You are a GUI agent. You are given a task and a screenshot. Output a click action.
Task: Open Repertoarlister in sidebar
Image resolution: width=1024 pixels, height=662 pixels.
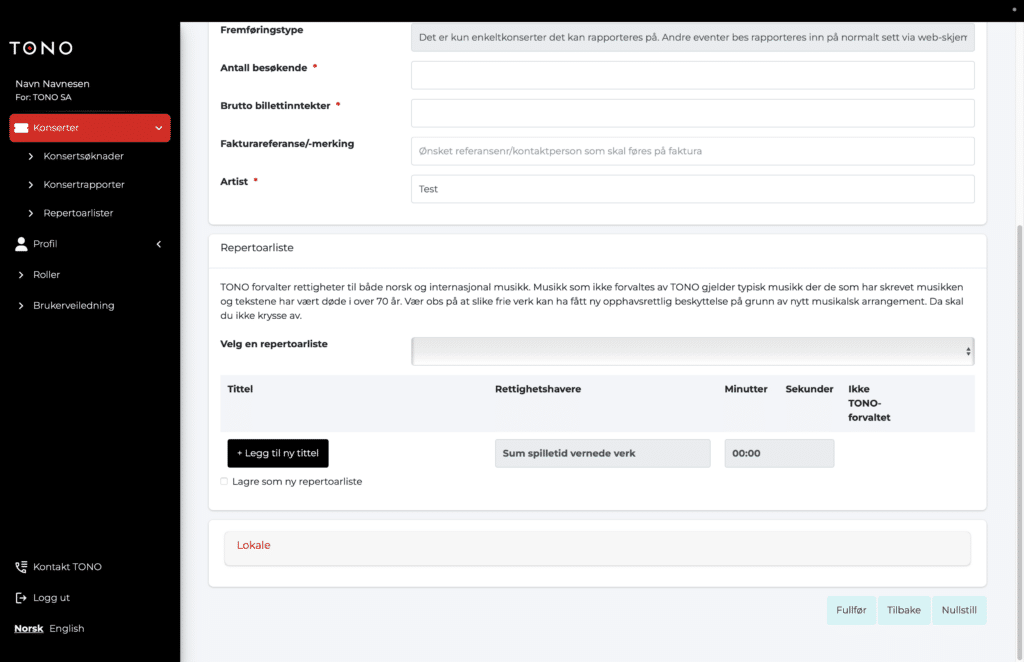[x=78, y=213]
